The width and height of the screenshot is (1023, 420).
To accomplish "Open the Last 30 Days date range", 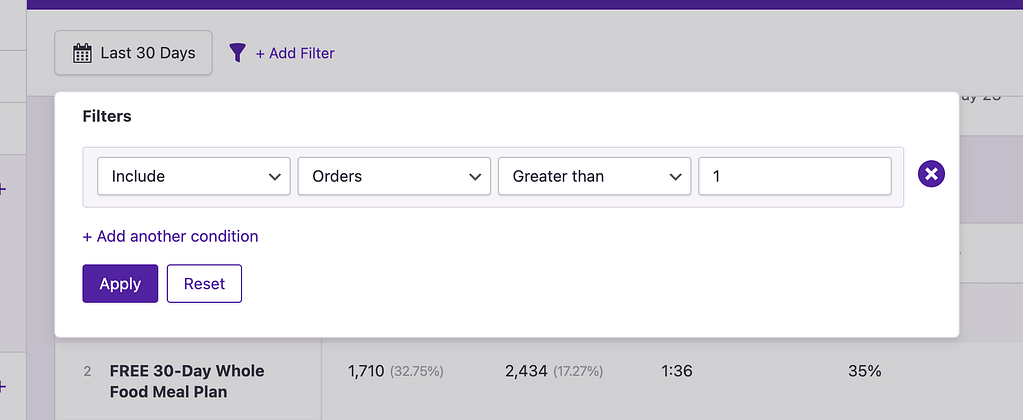I will coord(147,53).
